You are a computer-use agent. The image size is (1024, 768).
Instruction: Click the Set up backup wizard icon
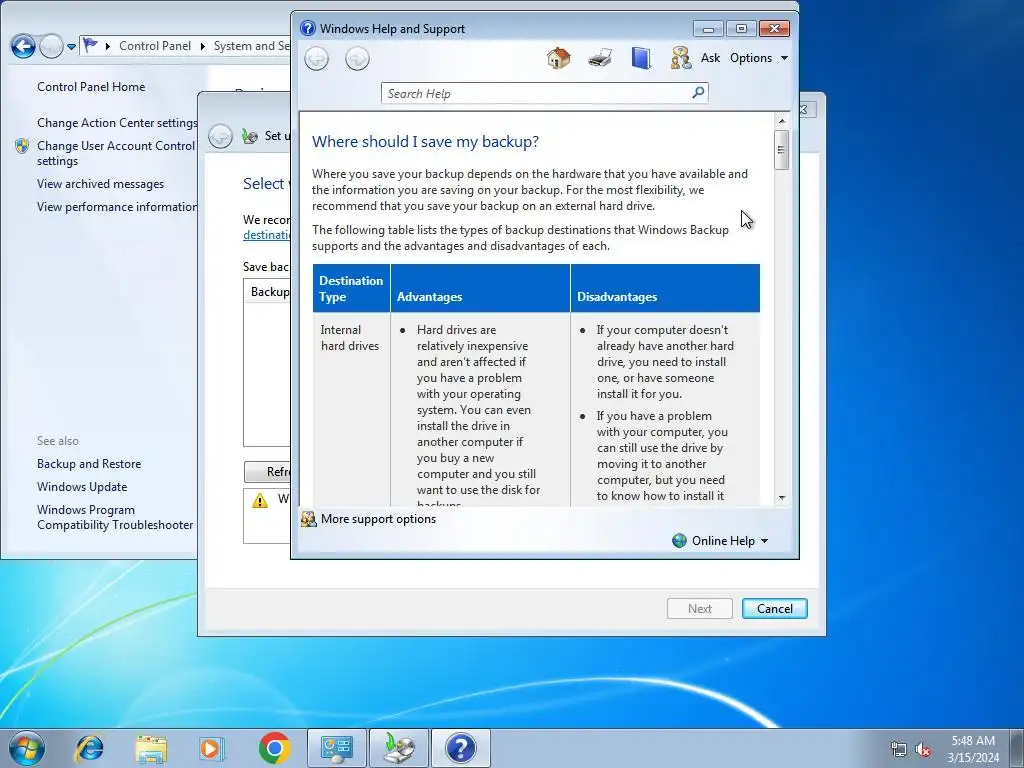[249, 136]
